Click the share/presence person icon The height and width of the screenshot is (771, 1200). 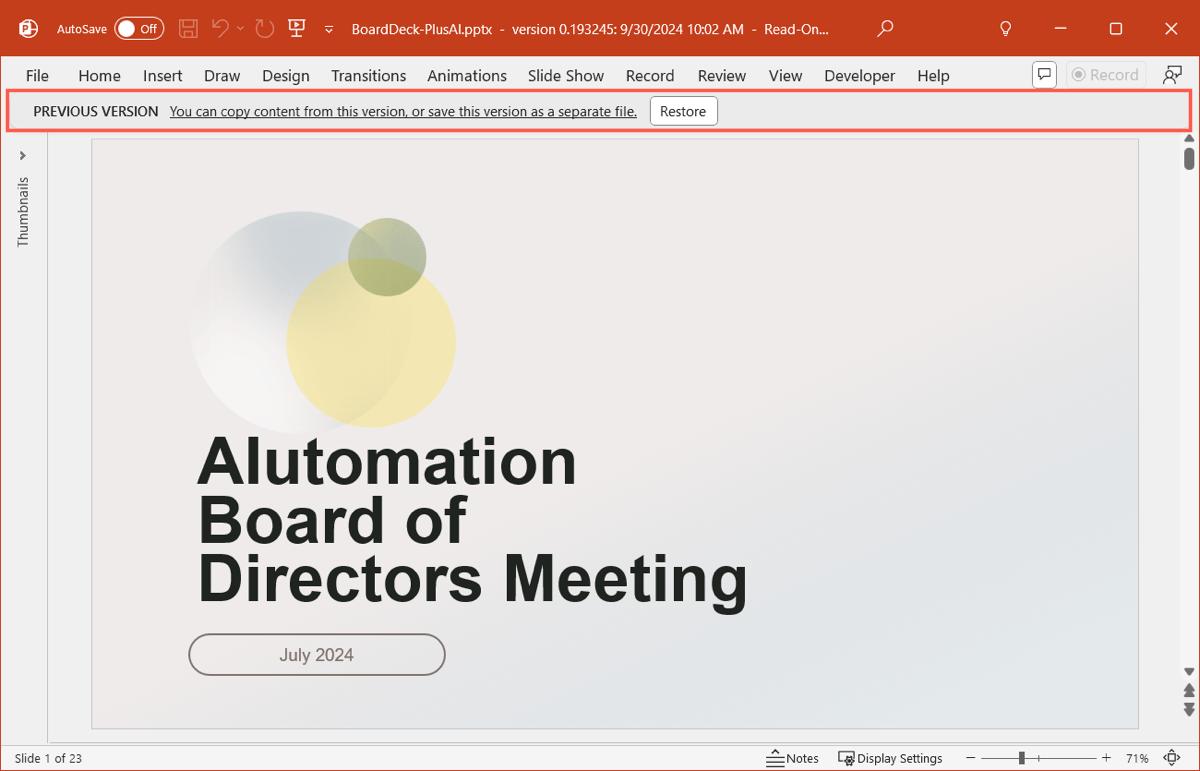pyautogui.click(x=1172, y=75)
